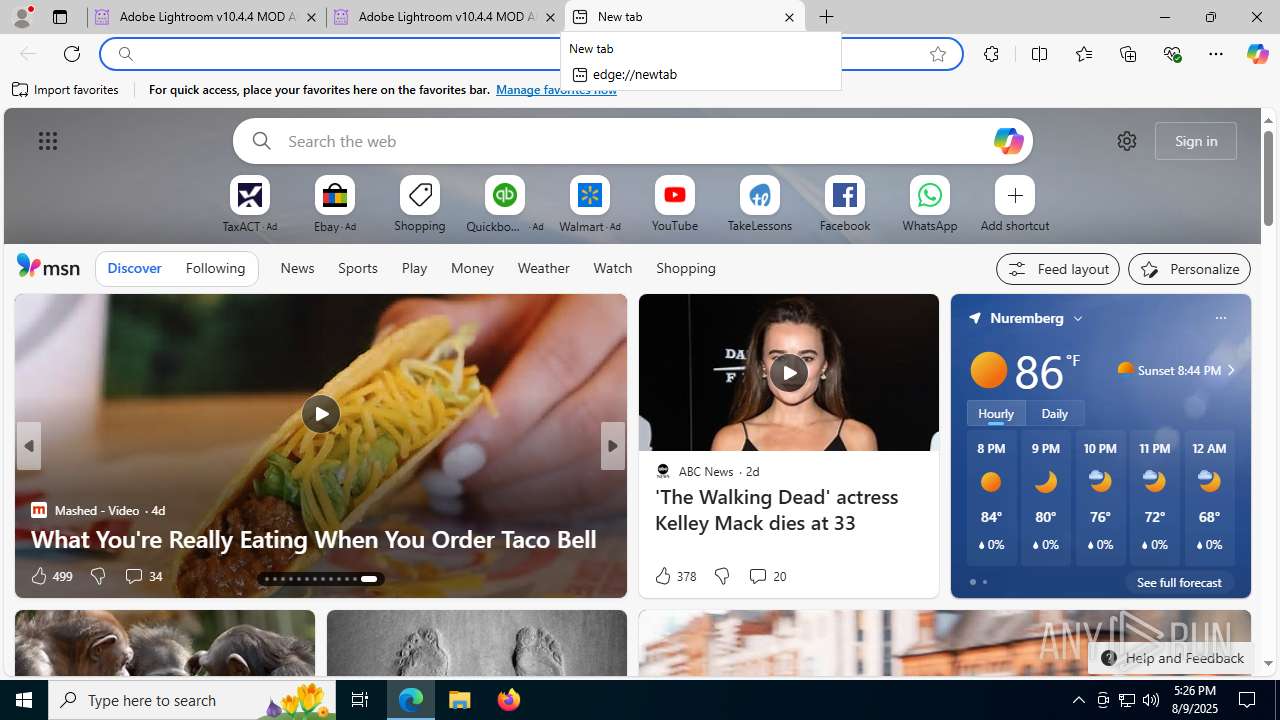Open the Watch category
Screen dimensions: 1280x720
tap(612, 268)
